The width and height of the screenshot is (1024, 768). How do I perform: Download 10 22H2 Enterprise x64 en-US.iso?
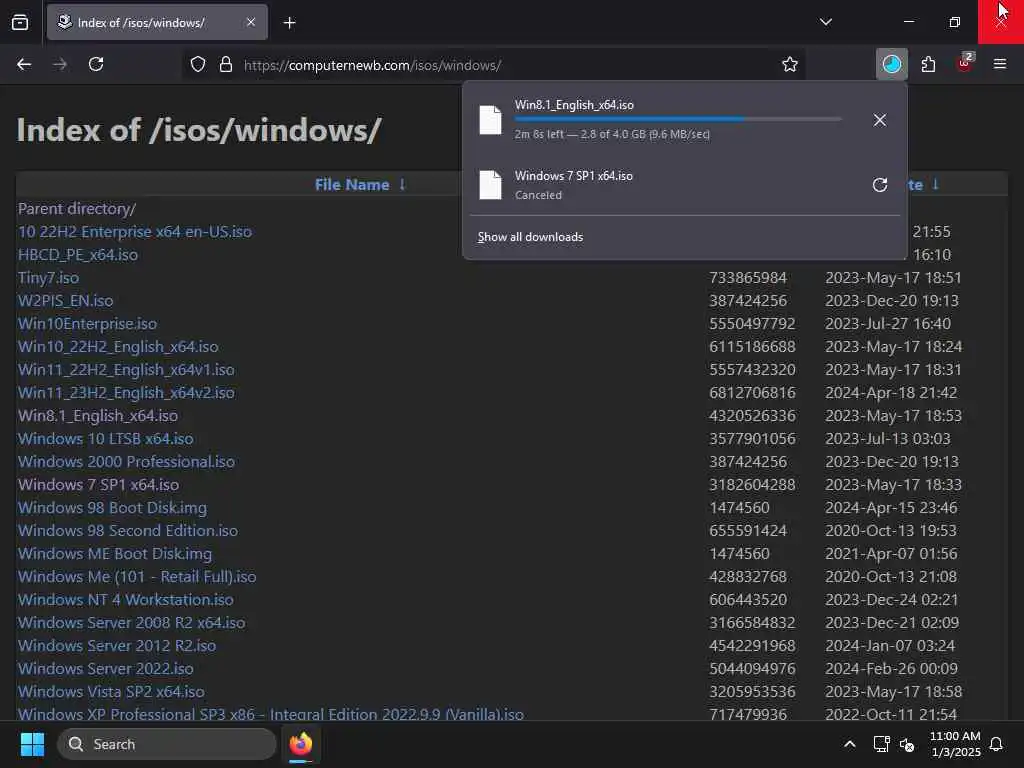coord(135,232)
